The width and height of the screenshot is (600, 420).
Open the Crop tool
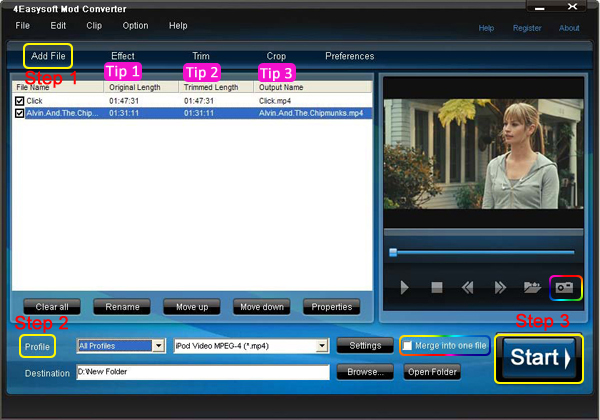276,56
